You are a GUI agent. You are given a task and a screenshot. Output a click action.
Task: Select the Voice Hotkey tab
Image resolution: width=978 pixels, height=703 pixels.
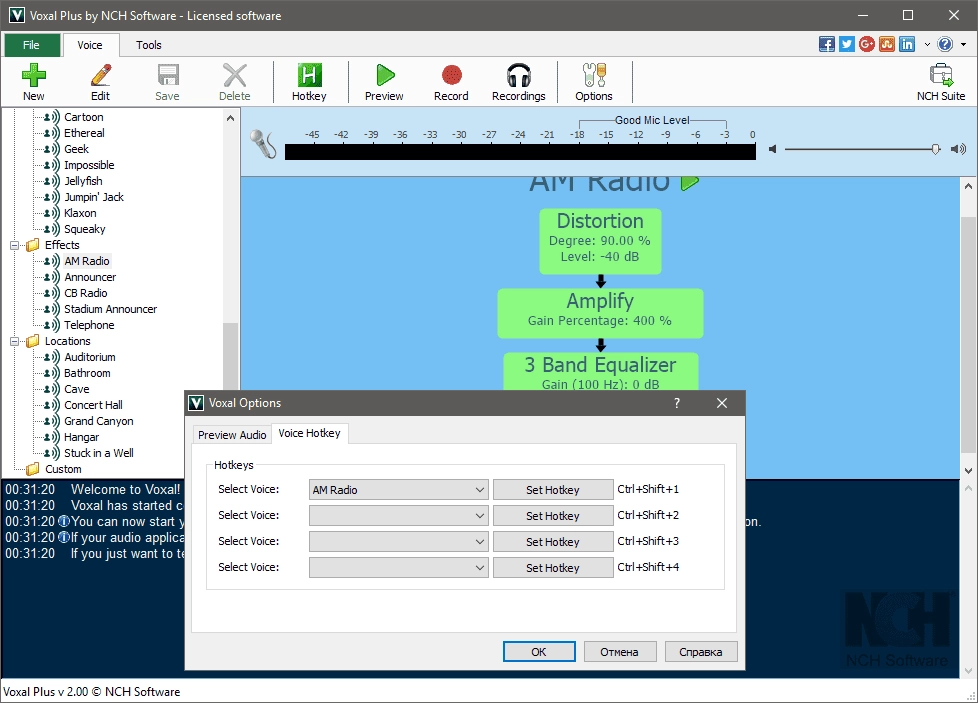(309, 433)
